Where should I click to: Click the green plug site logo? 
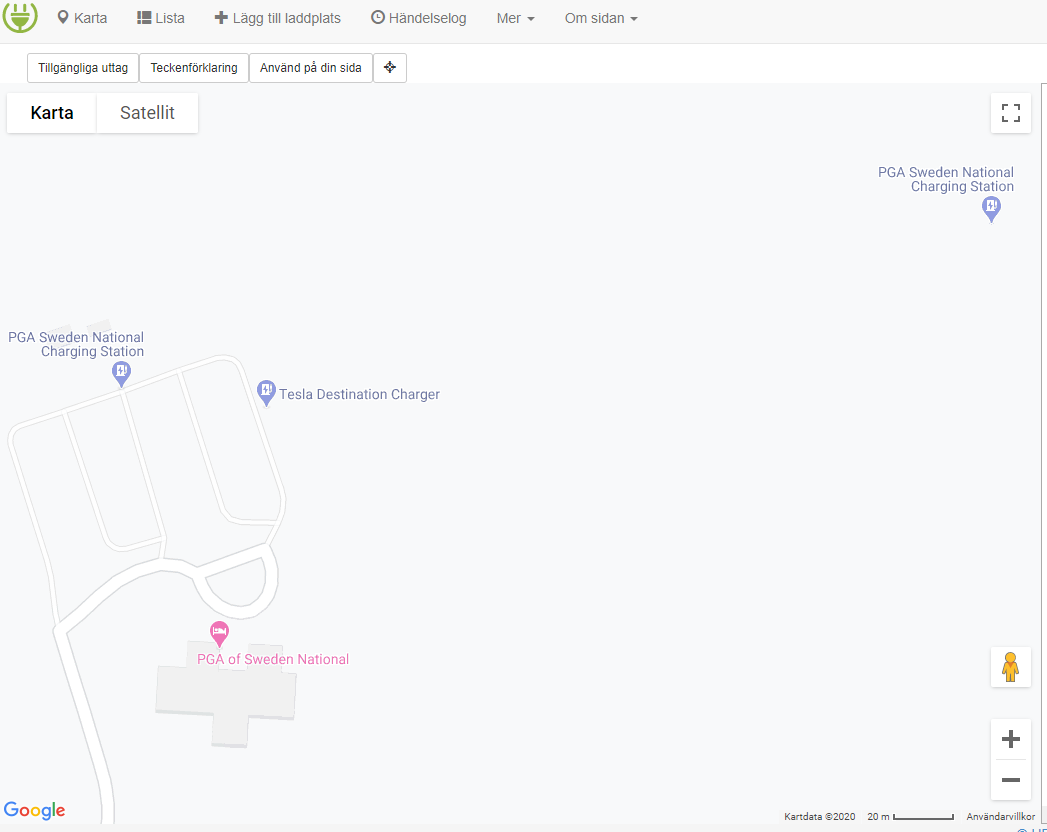coord(20,17)
